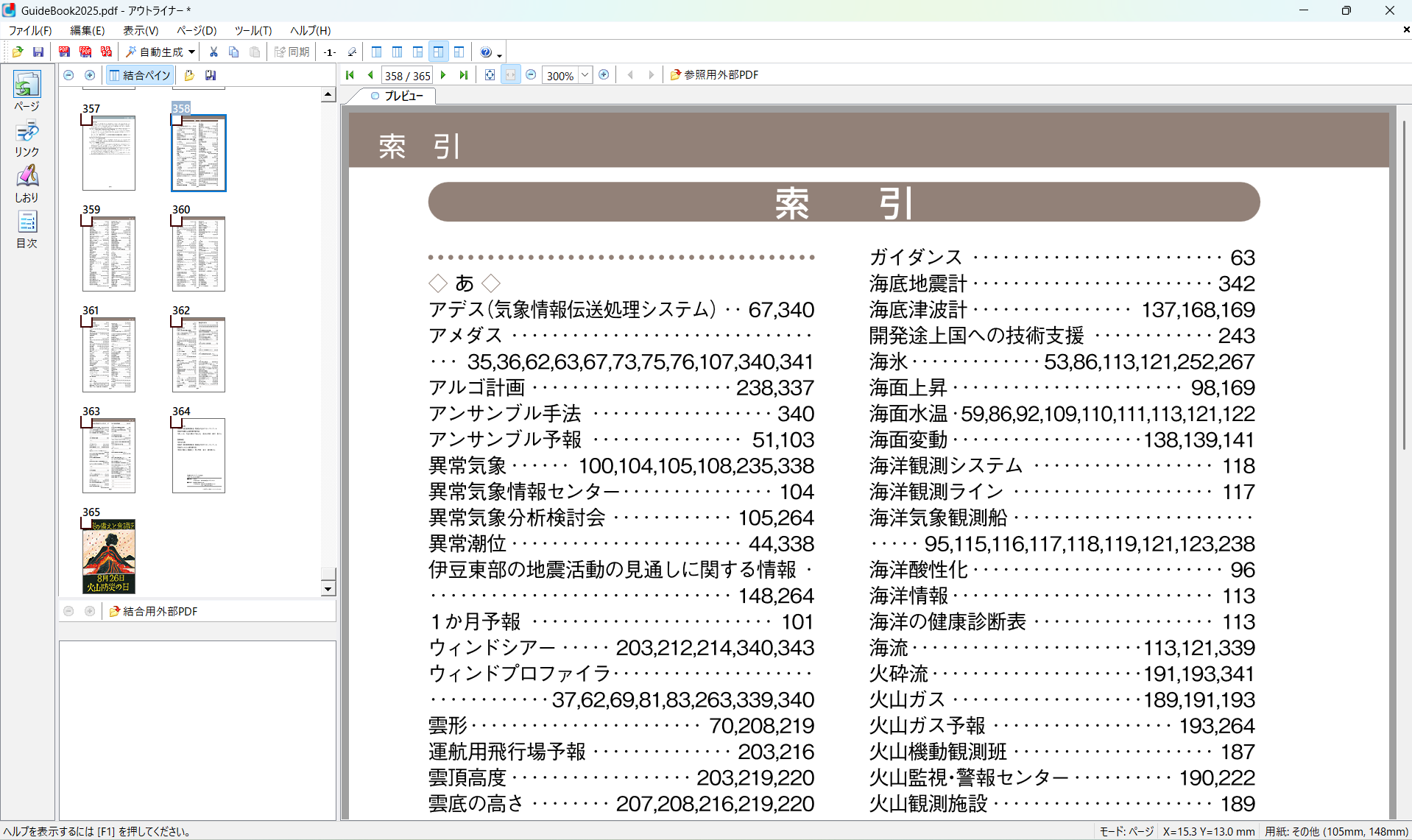Image resolution: width=1412 pixels, height=840 pixels.
Task: Open the リンク link panel in sidebar
Action: [x=27, y=139]
